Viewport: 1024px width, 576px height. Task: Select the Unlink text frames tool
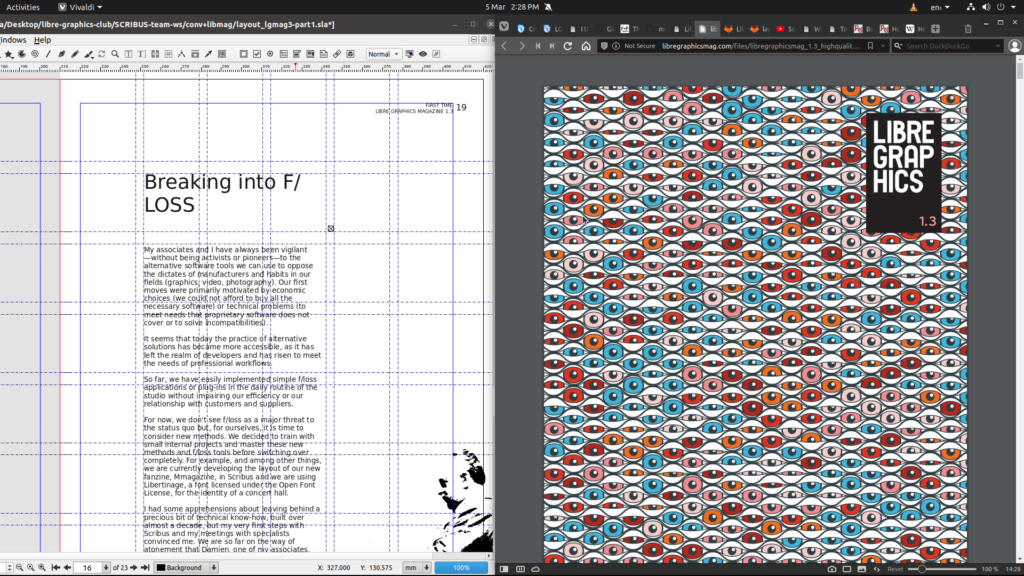click(168, 54)
